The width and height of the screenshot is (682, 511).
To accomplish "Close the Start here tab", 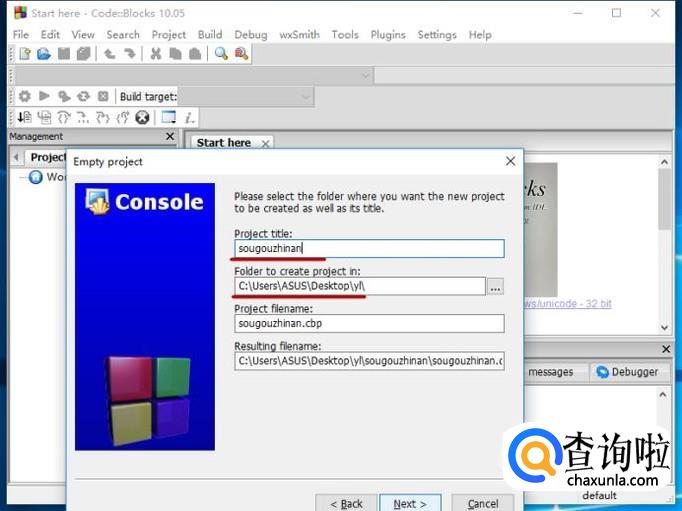I will 265,144.
